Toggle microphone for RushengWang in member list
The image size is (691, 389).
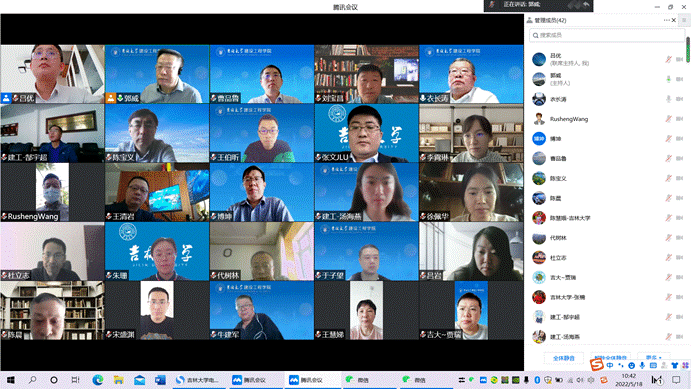[x=669, y=119]
